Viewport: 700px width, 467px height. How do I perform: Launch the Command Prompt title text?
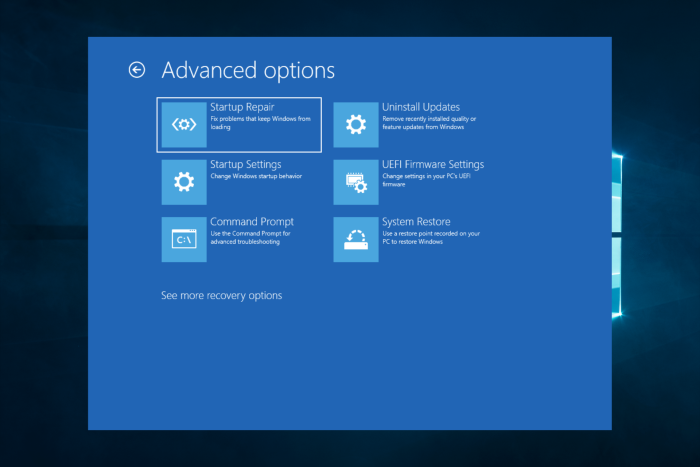[252, 222]
